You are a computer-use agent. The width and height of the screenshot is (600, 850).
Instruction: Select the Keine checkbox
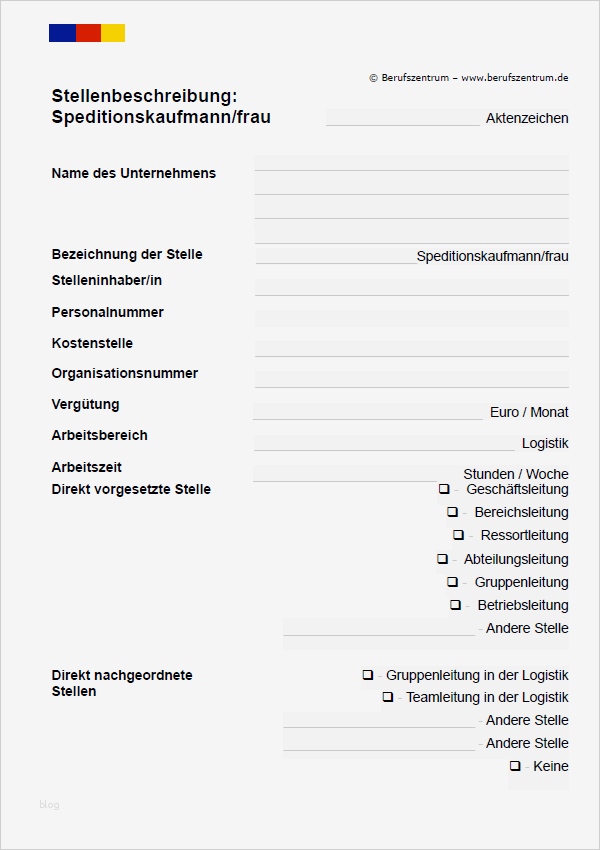tap(515, 766)
